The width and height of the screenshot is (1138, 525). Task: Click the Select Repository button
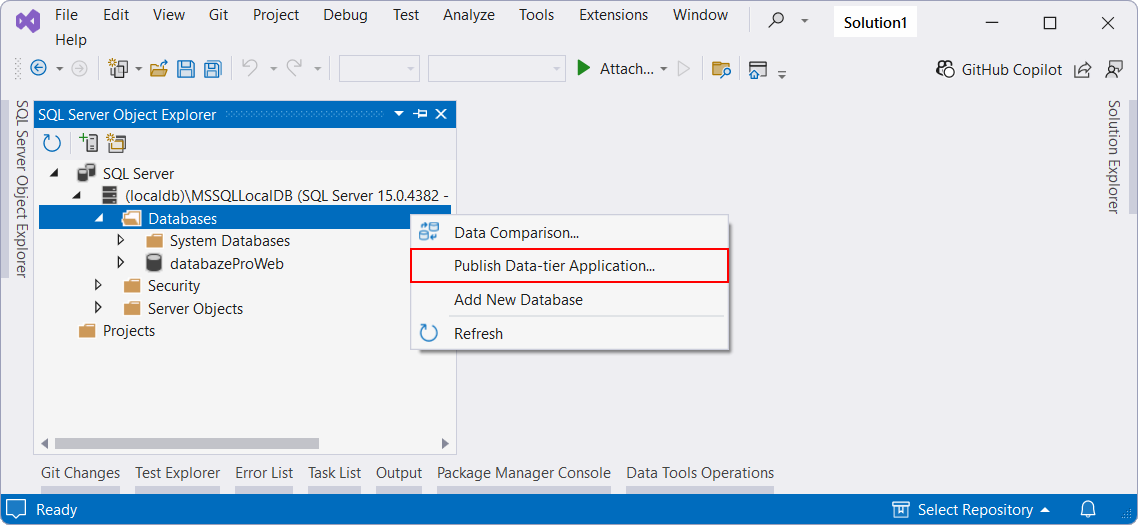970,510
